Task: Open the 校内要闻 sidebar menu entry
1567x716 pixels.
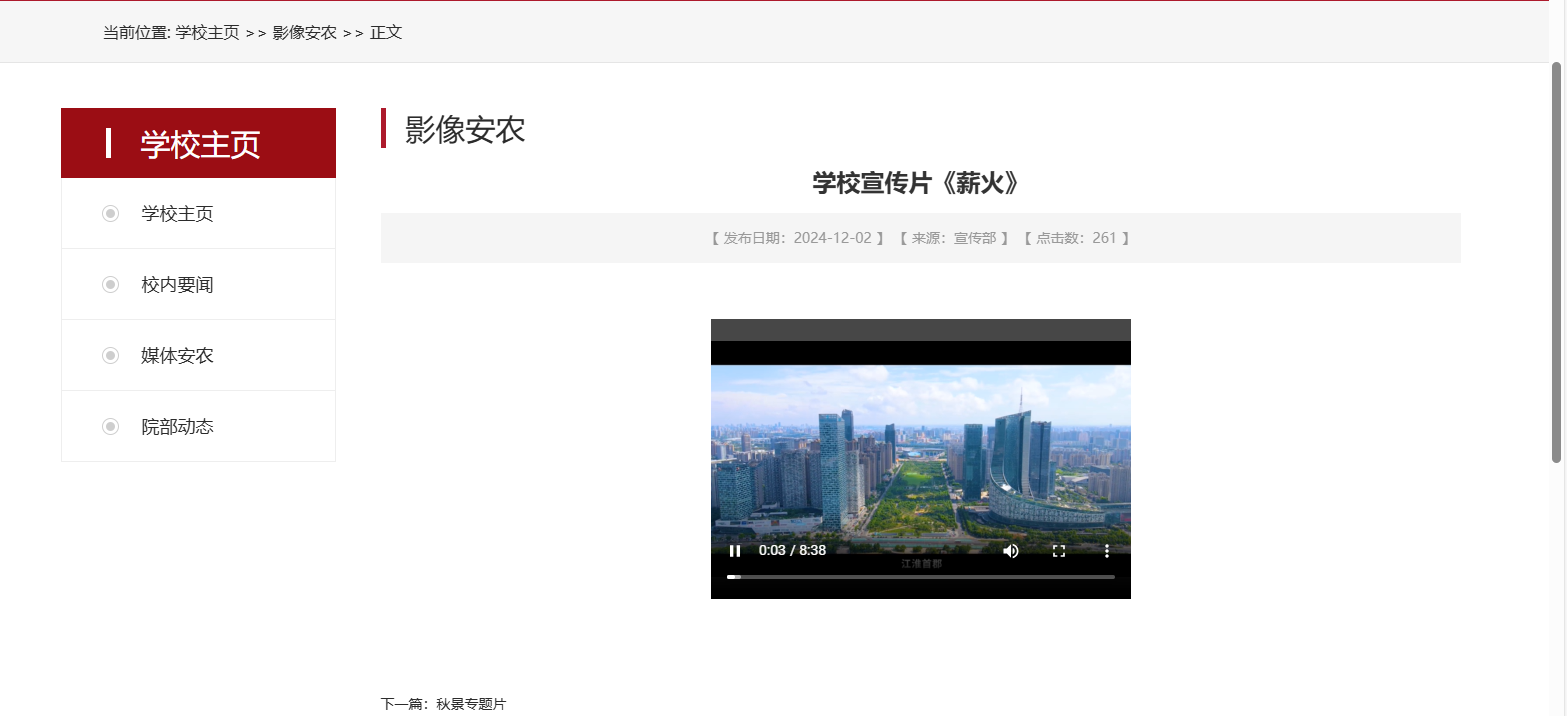Action: coord(177,284)
